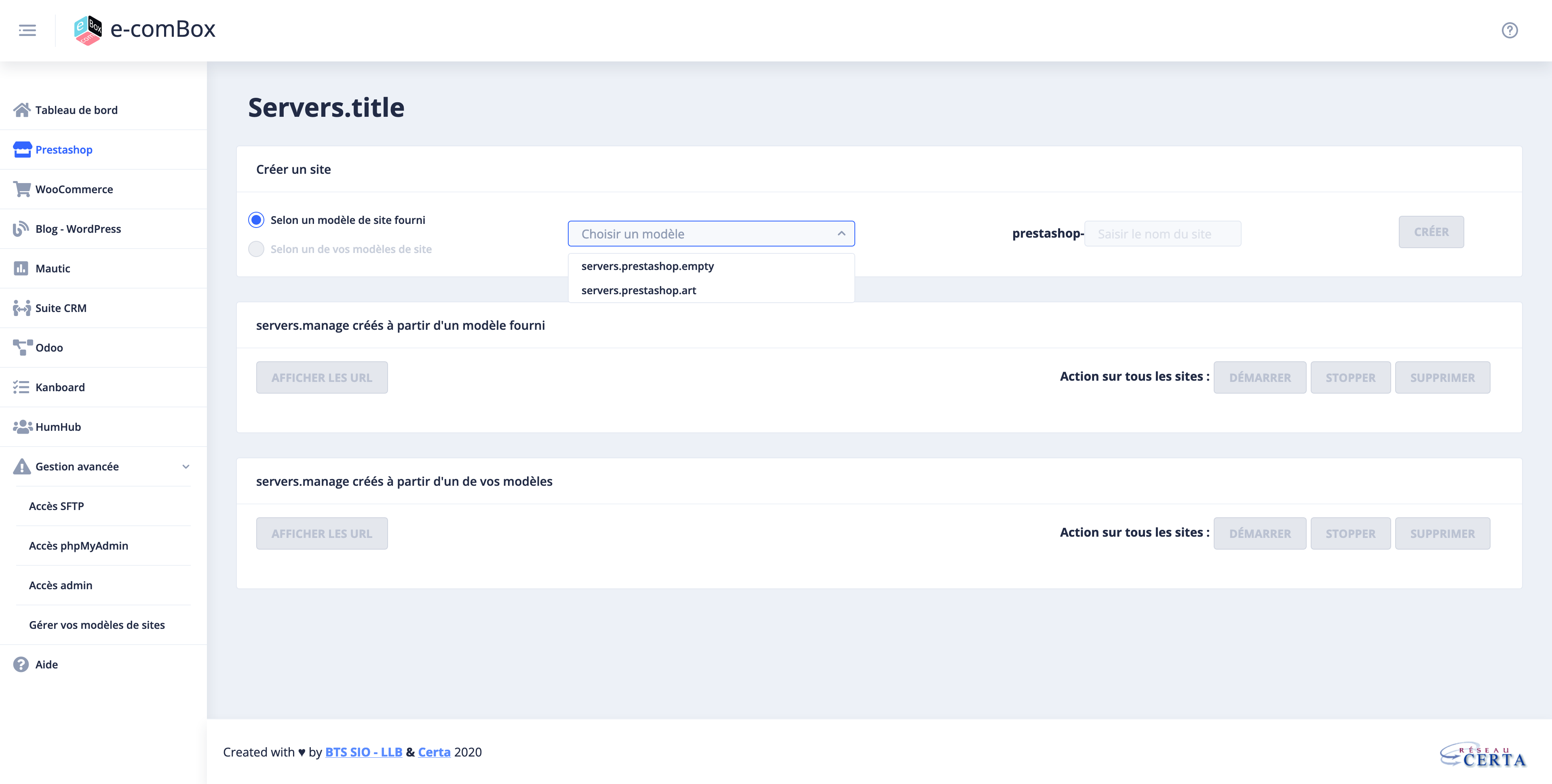Image resolution: width=1552 pixels, height=784 pixels.
Task: Click the Réseau Certa logo in footer
Action: [1483, 754]
